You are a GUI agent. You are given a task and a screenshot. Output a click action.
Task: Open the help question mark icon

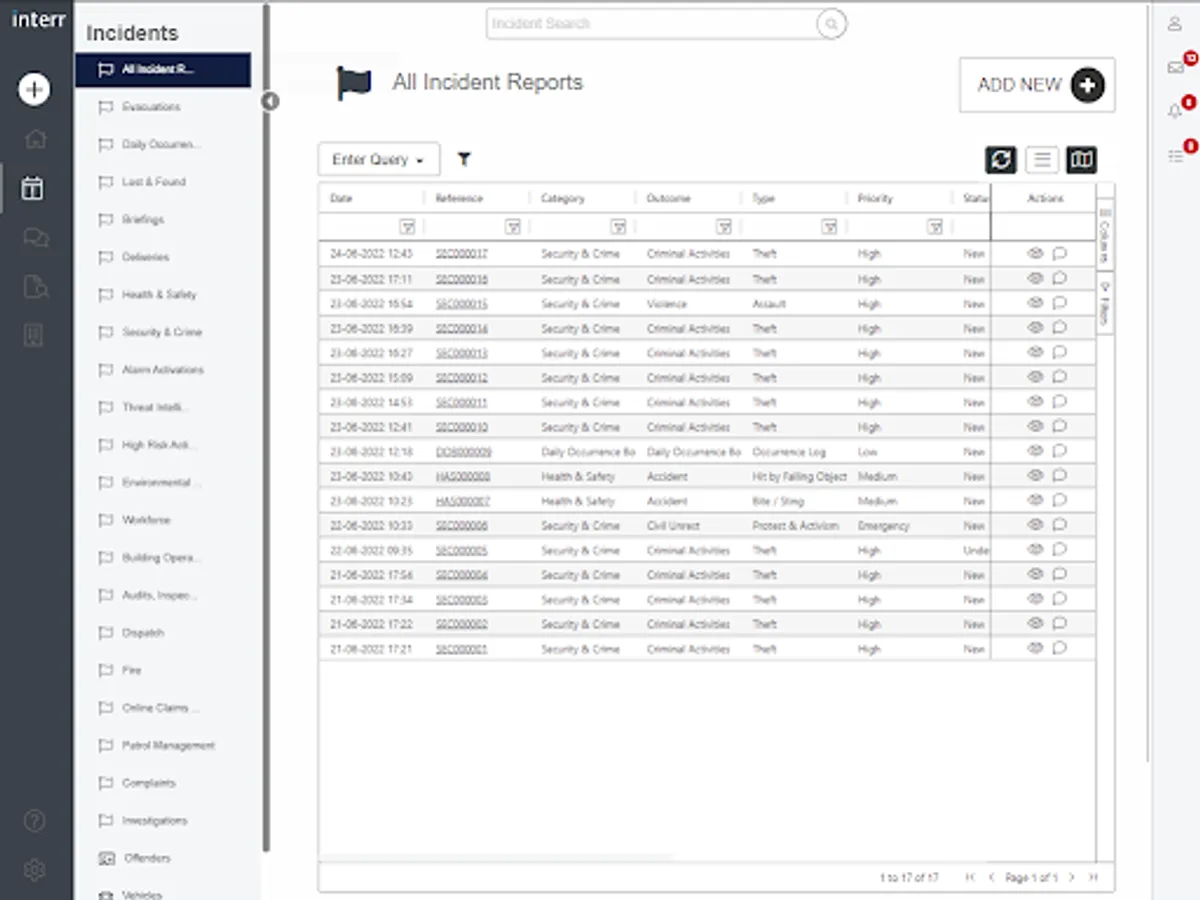(x=34, y=821)
